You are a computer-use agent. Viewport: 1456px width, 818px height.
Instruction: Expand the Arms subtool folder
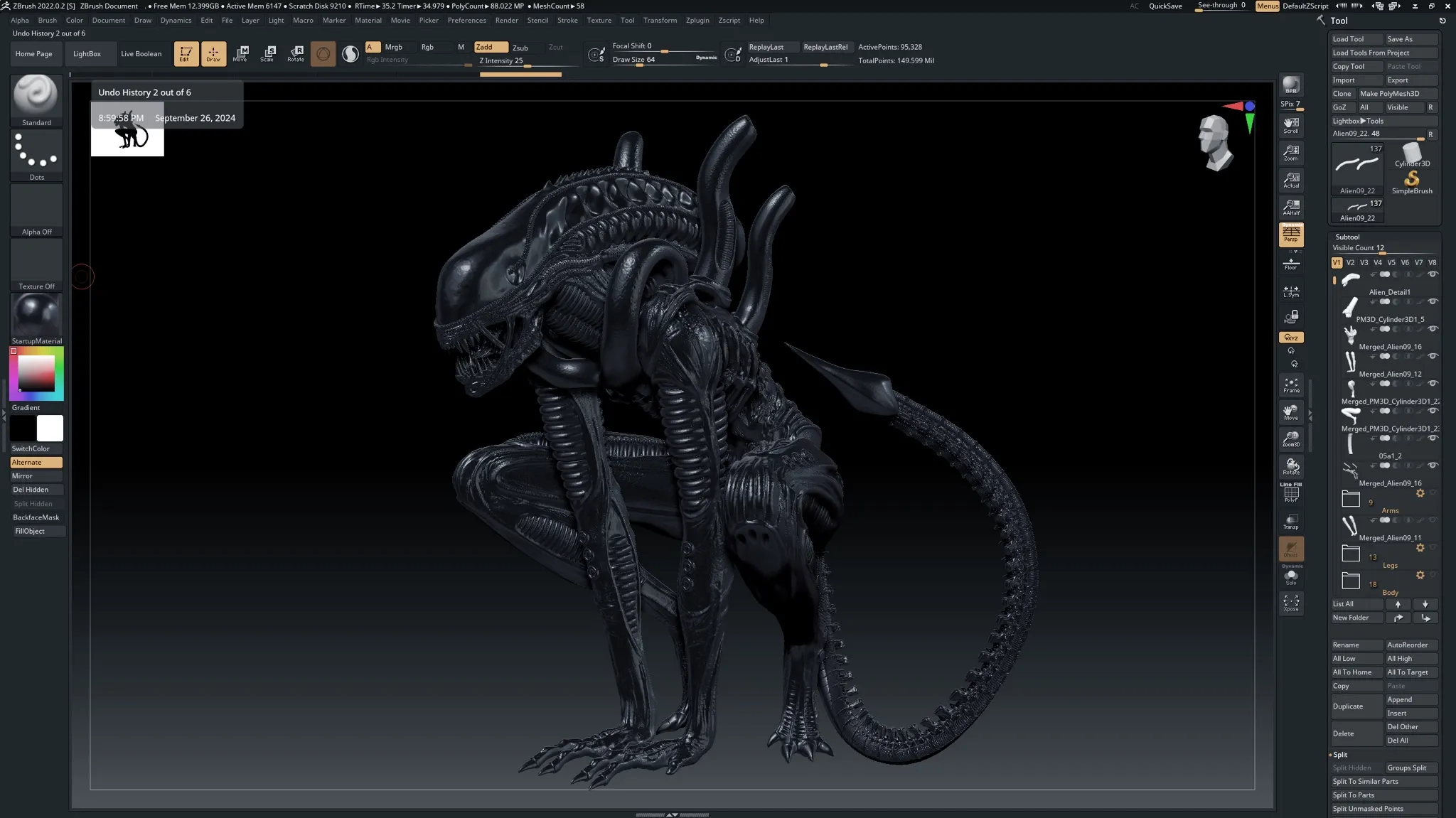1350,498
